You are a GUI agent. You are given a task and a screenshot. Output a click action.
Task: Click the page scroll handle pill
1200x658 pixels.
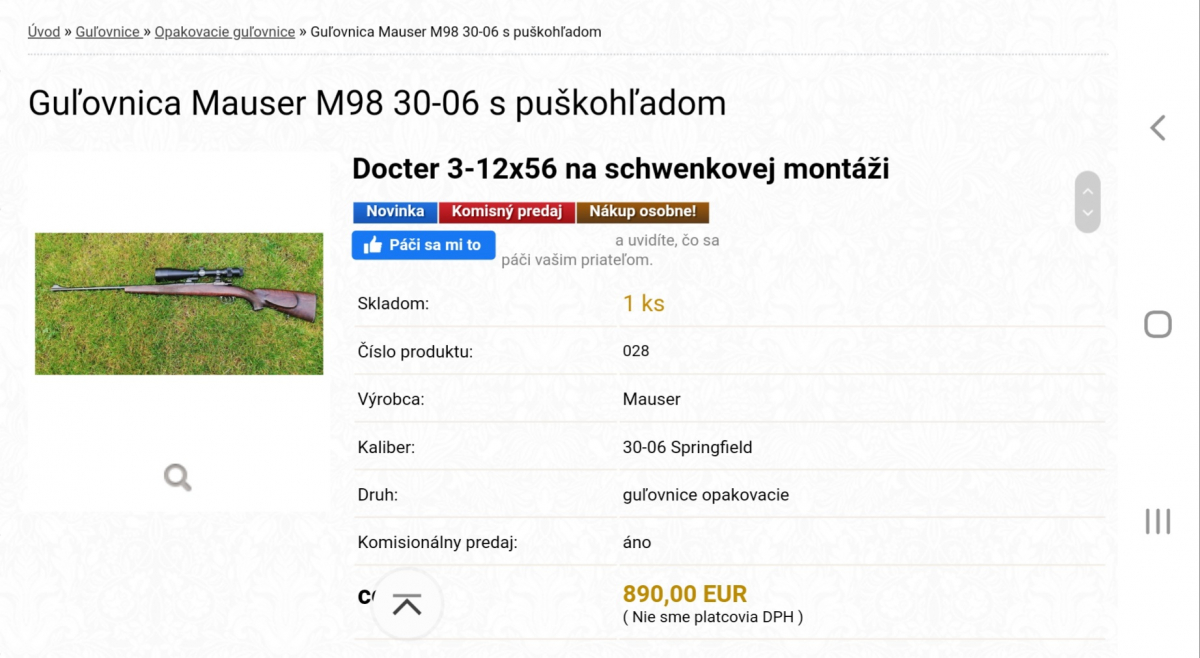pyautogui.click(x=1088, y=202)
